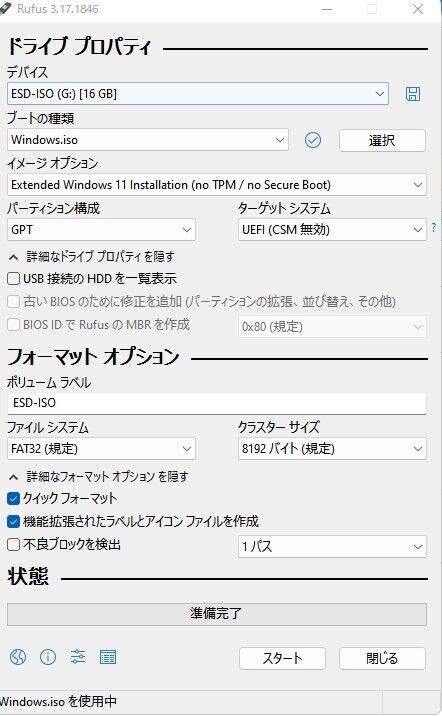Viewport: 442px width, 716px height.
Task: Open the ターゲット システム dropdown showing UEFI
Action: click(x=332, y=230)
